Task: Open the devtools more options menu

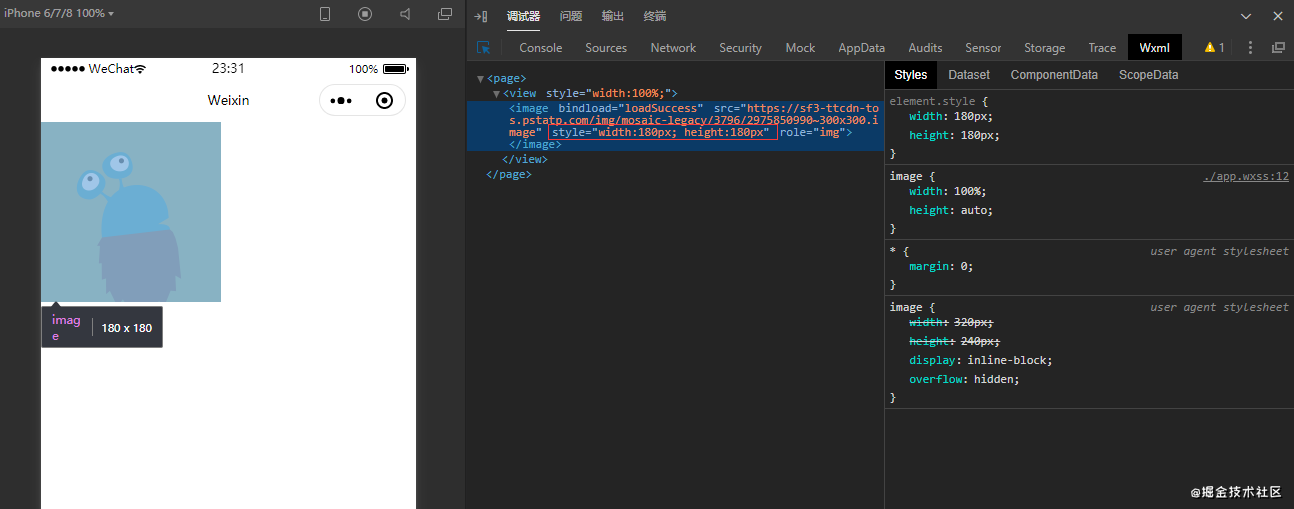Action: coord(1250,47)
